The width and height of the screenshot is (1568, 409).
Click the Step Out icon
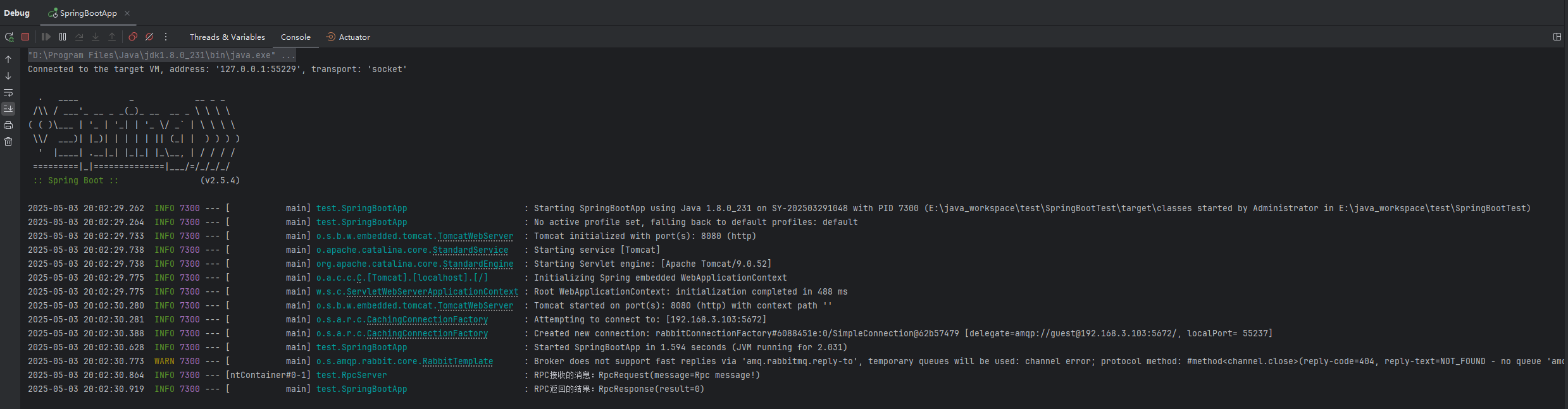coord(112,37)
